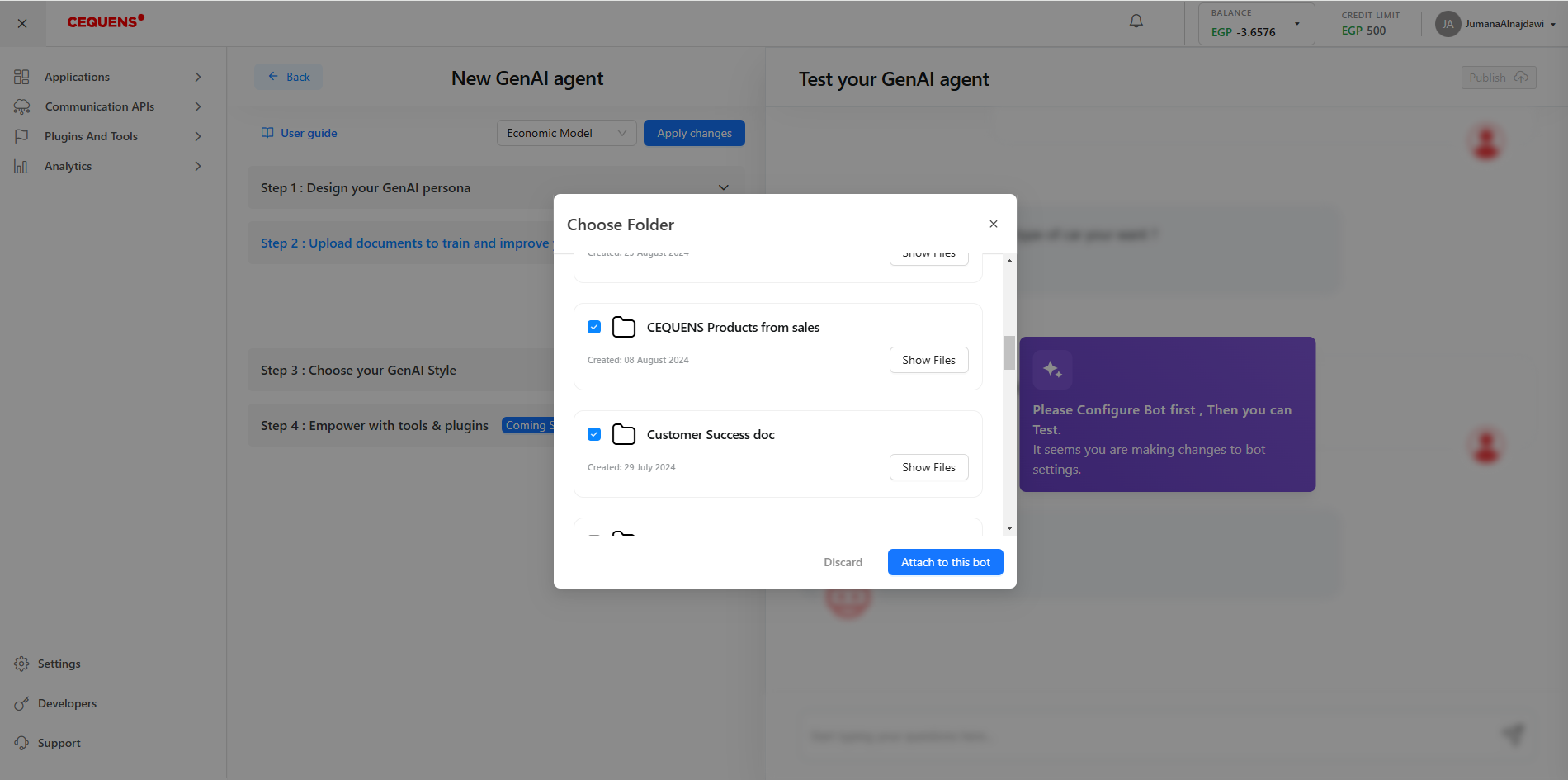Screen dimensions: 1568x780
Task: Click the Applications grid icon
Action: pyautogui.click(x=21, y=77)
